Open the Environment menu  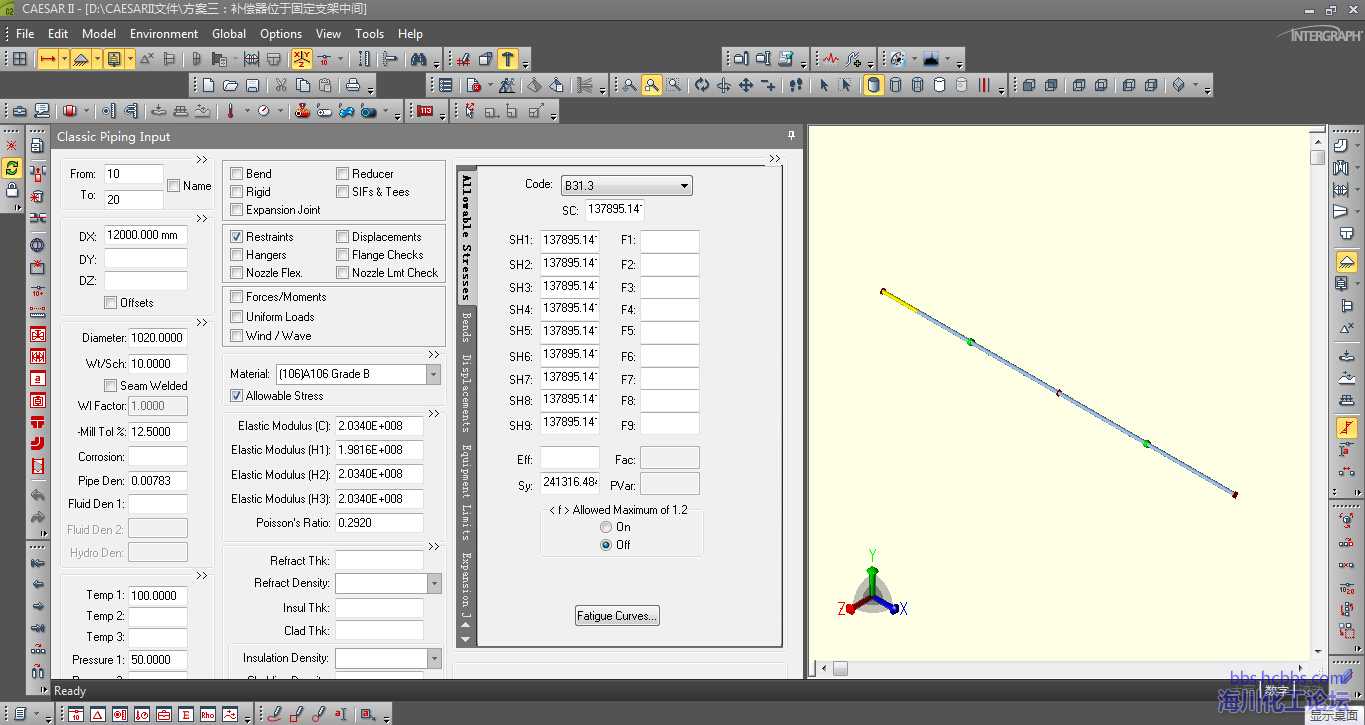click(x=164, y=33)
